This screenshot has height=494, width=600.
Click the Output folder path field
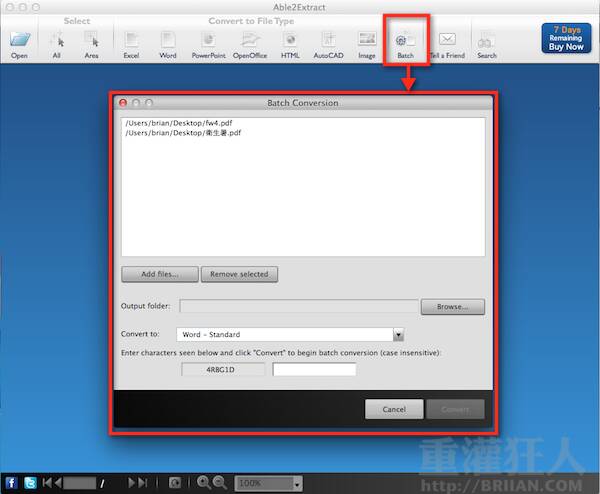click(x=299, y=306)
